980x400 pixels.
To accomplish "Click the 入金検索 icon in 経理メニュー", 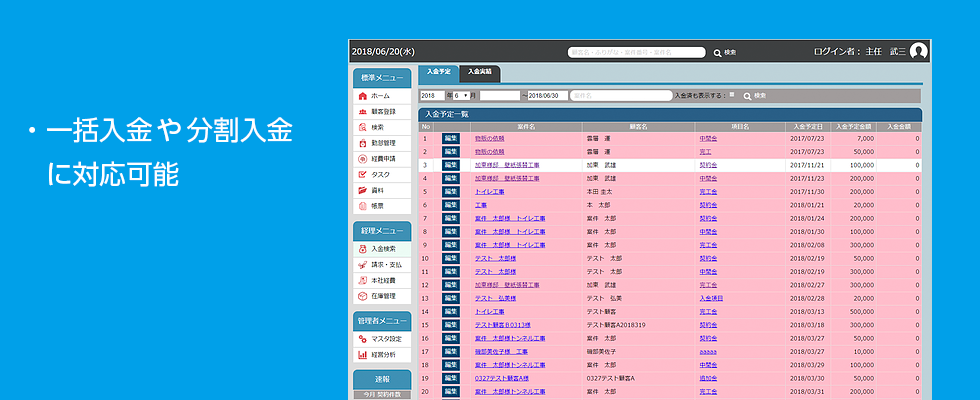I will tap(363, 249).
